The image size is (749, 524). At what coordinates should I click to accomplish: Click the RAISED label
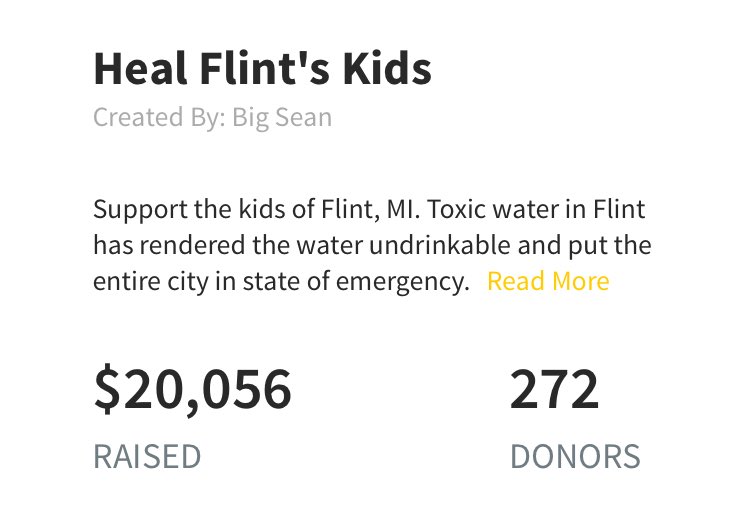pyautogui.click(x=147, y=456)
